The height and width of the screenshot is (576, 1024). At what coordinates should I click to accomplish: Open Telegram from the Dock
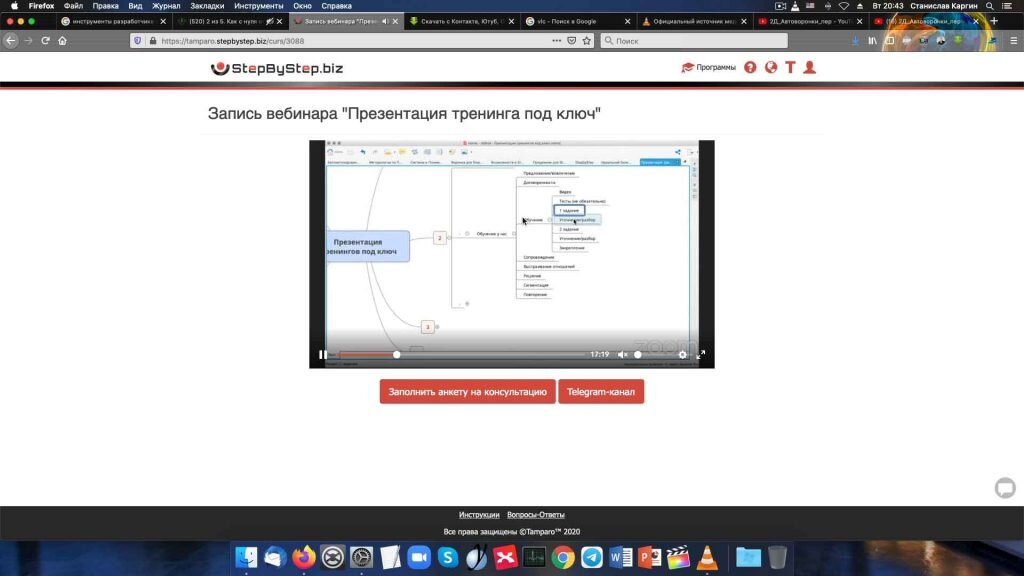592,557
